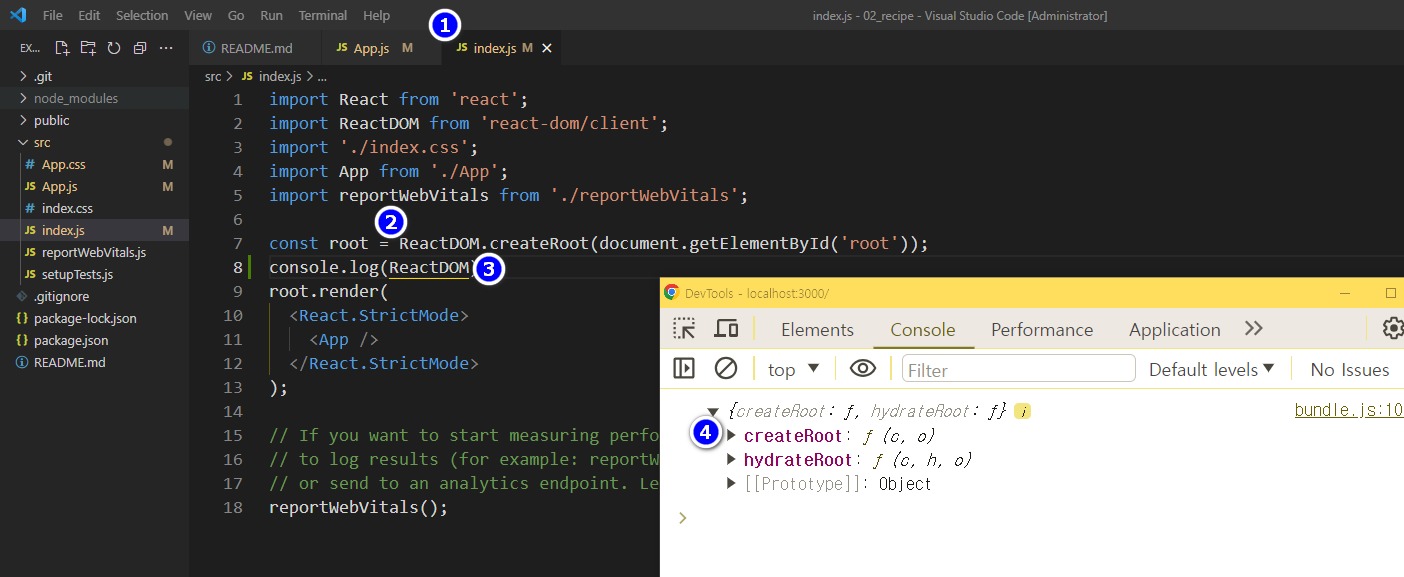Click the VS Code logo icon
Screen dimensions: 1404x577
point(17,15)
